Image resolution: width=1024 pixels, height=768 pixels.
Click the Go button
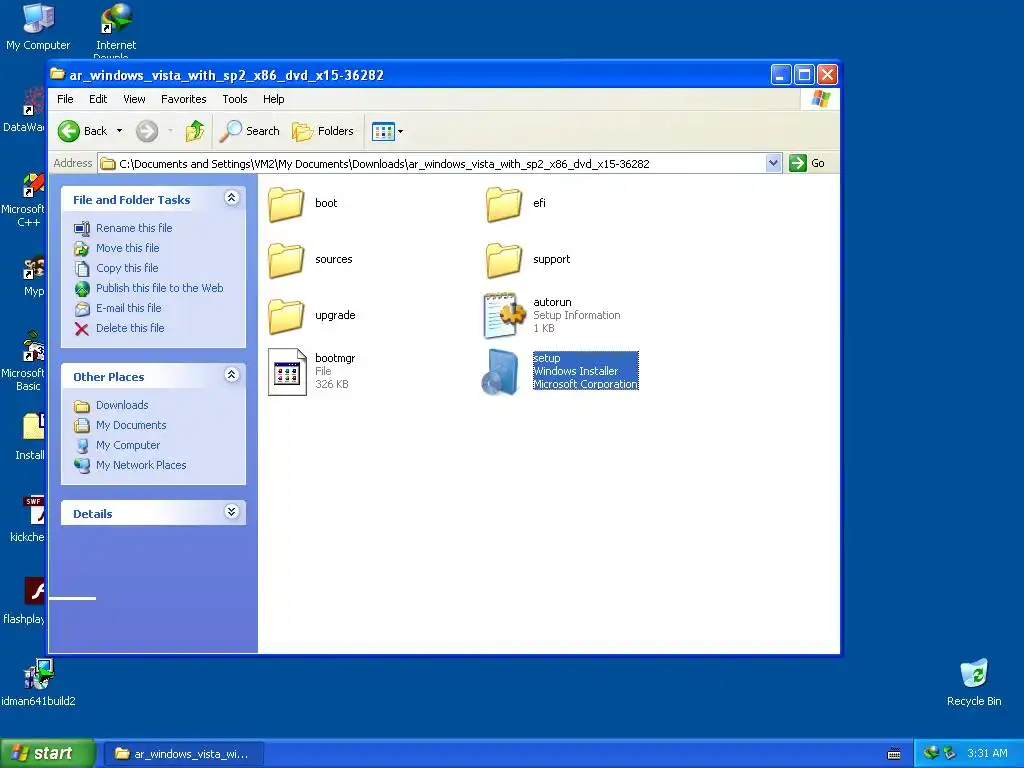807,163
